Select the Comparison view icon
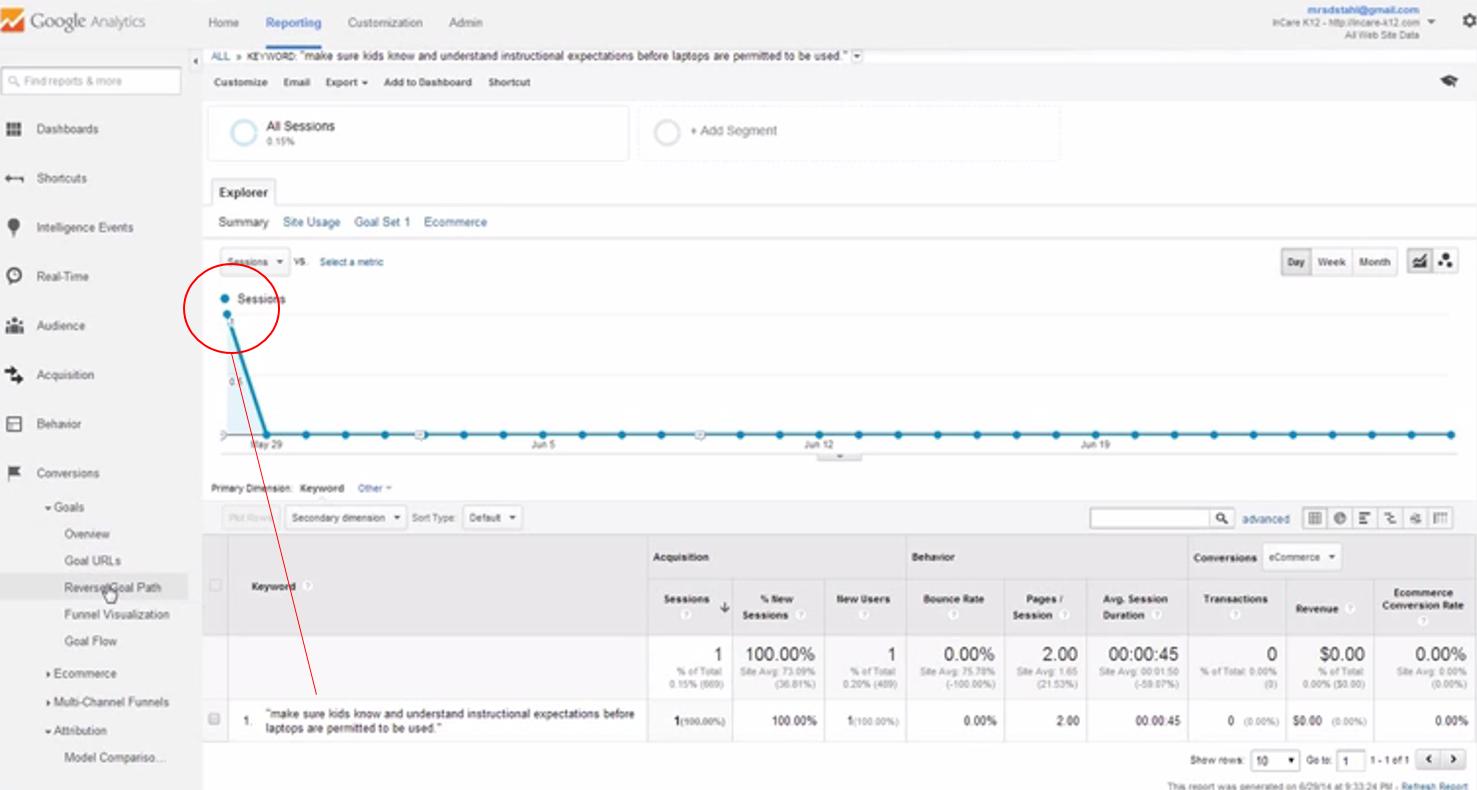Viewport: 1477px width, 790px height. click(x=1390, y=518)
